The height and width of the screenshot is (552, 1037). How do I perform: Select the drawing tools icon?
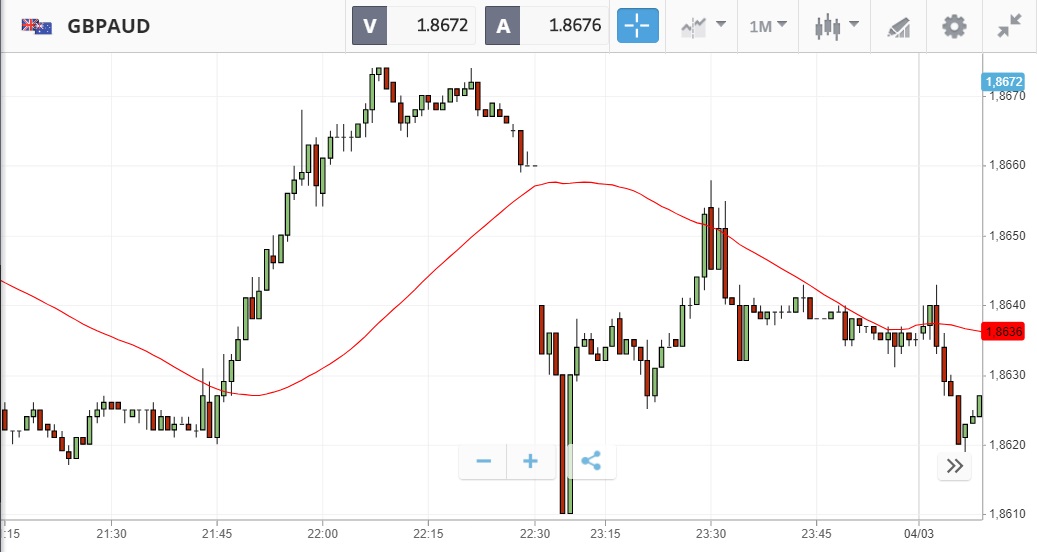[x=898, y=27]
